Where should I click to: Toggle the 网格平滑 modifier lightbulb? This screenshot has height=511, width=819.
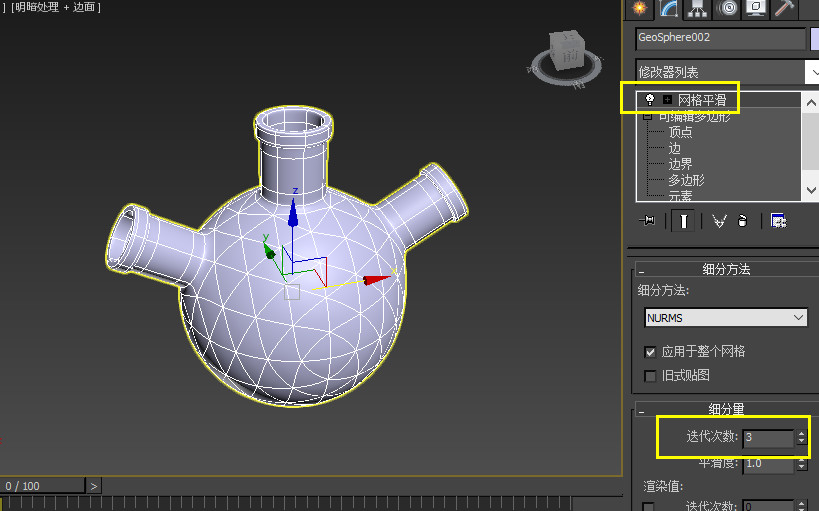(x=650, y=99)
